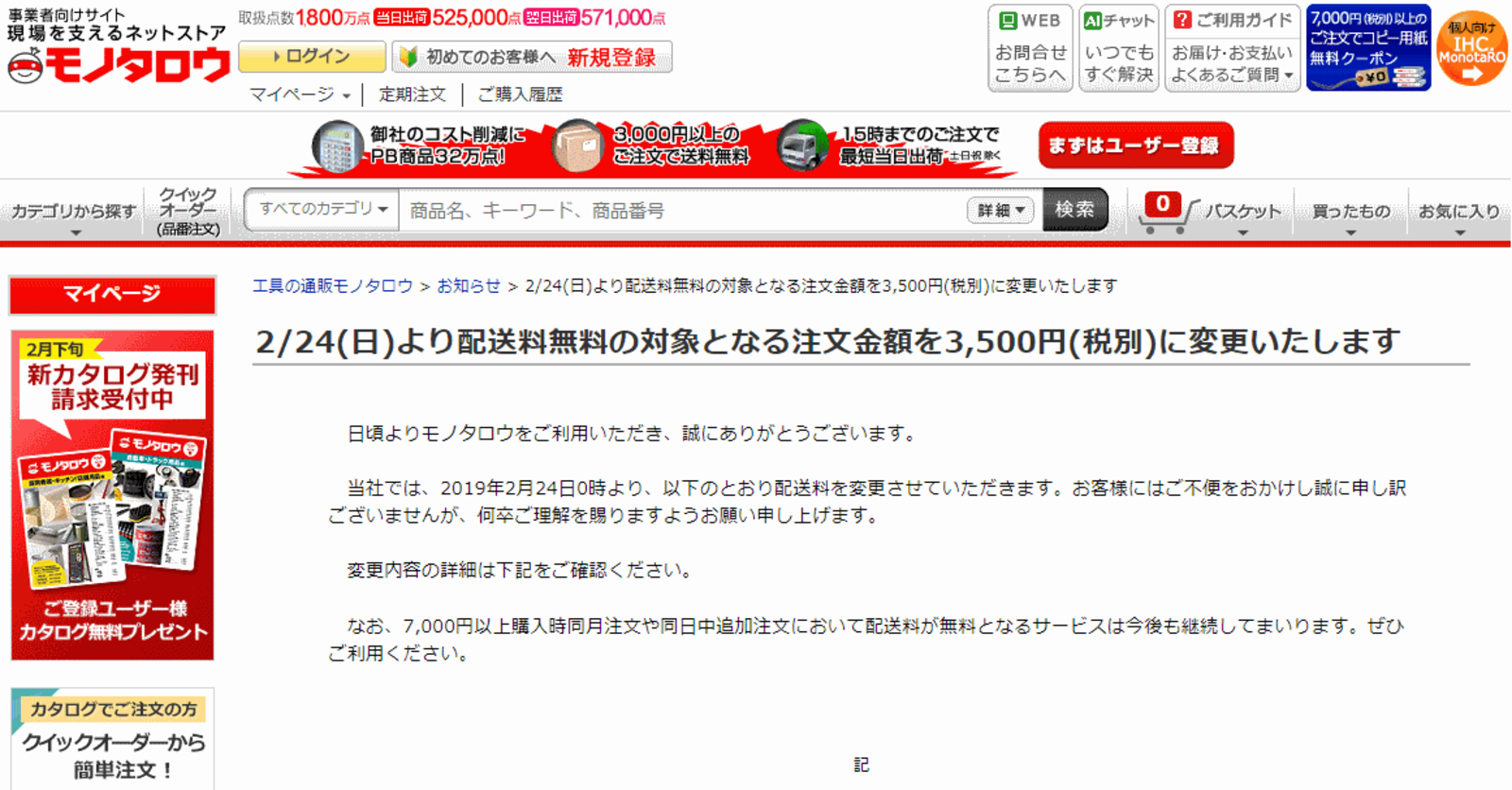Open お知らせ breadcrumb link
The image size is (1512, 790).
[469, 285]
